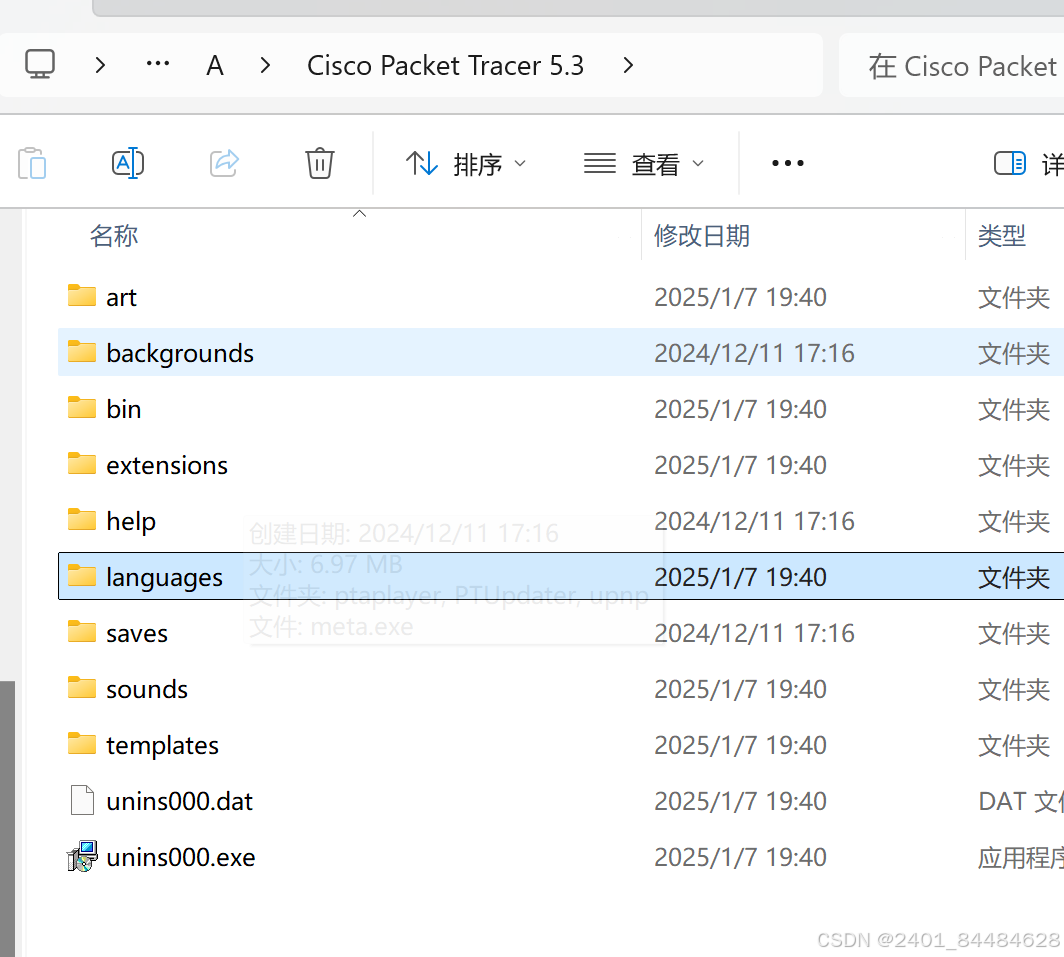Select the bin folder
This screenshot has height=957, width=1064.
560,409
